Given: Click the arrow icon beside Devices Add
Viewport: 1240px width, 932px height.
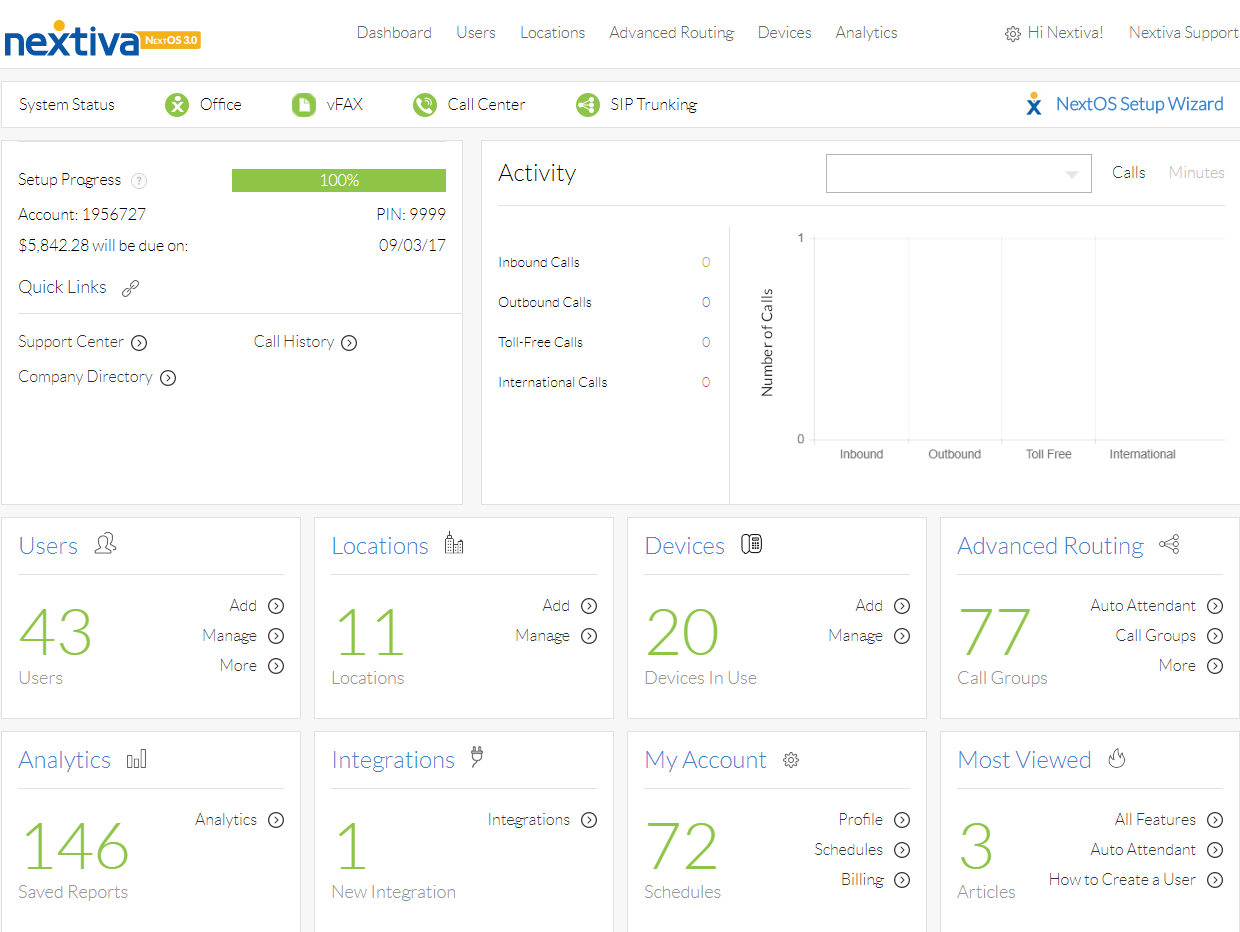Looking at the screenshot, I should point(902,606).
